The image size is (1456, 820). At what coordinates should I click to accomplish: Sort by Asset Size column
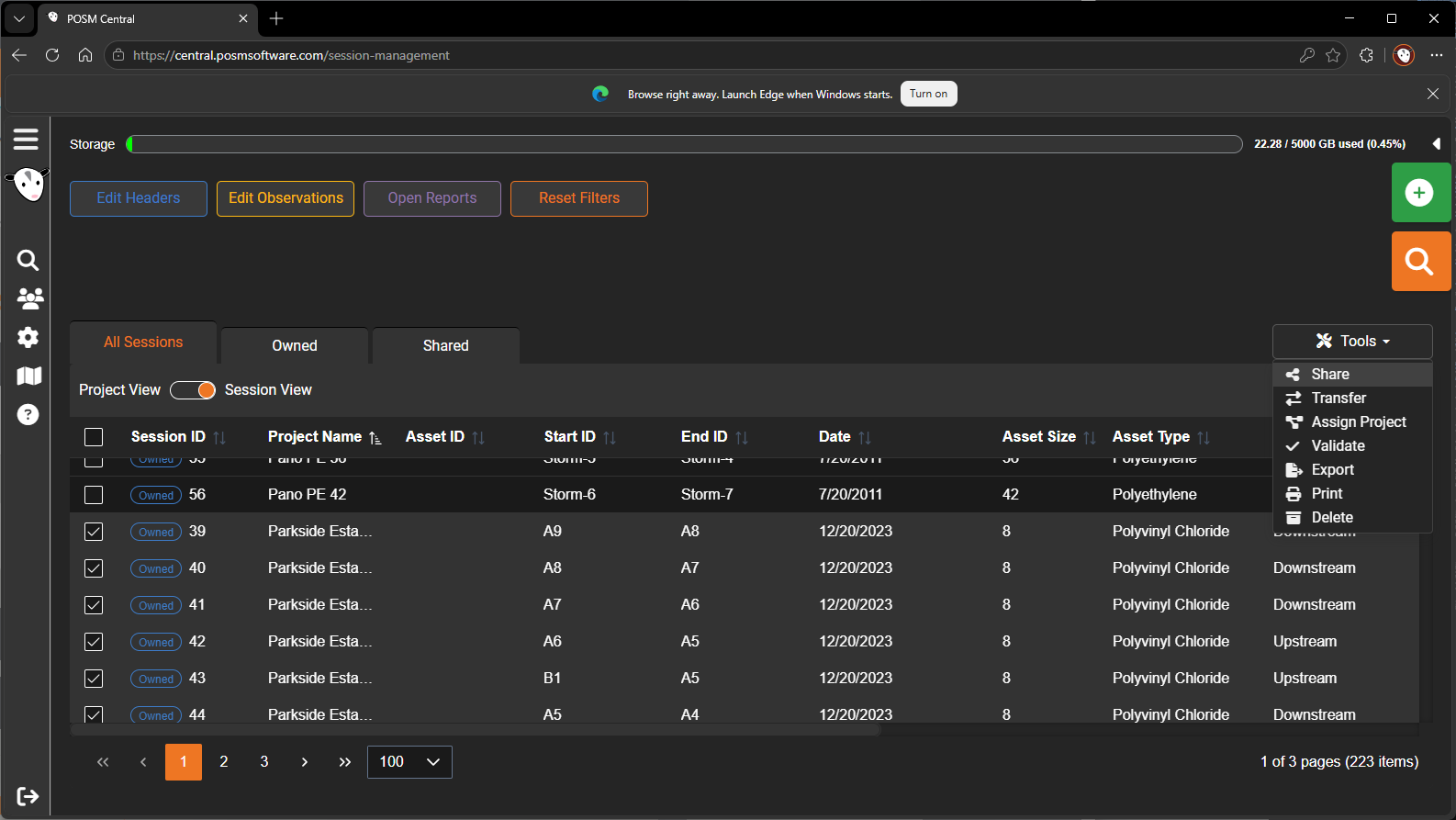point(1090,438)
